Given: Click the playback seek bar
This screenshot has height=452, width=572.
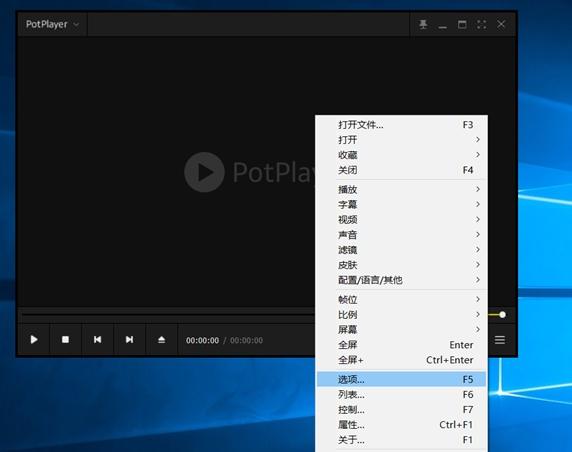Looking at the screenshot, I should coord(168,314).
